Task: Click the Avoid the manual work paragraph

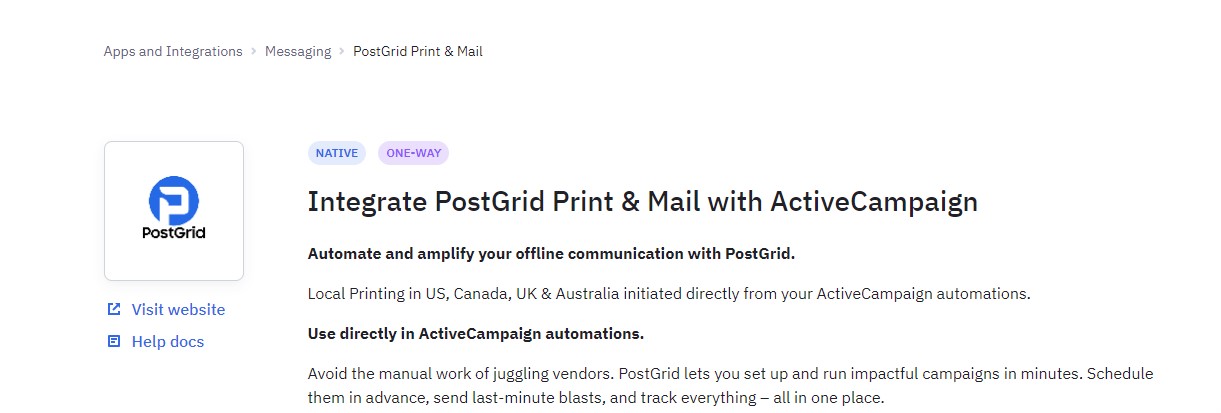Action: 730,374
